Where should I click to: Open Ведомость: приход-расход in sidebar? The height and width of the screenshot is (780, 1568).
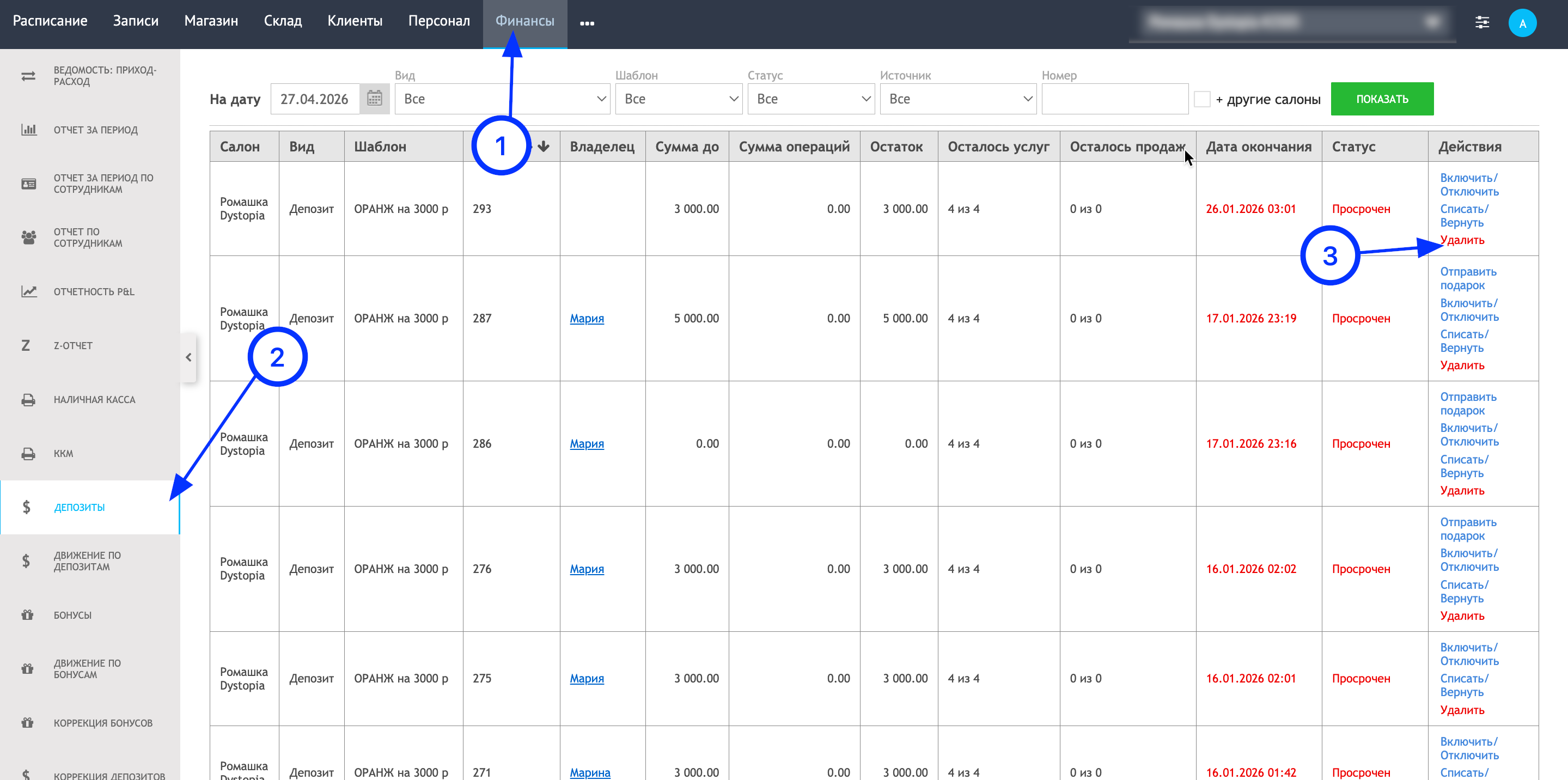90,76
